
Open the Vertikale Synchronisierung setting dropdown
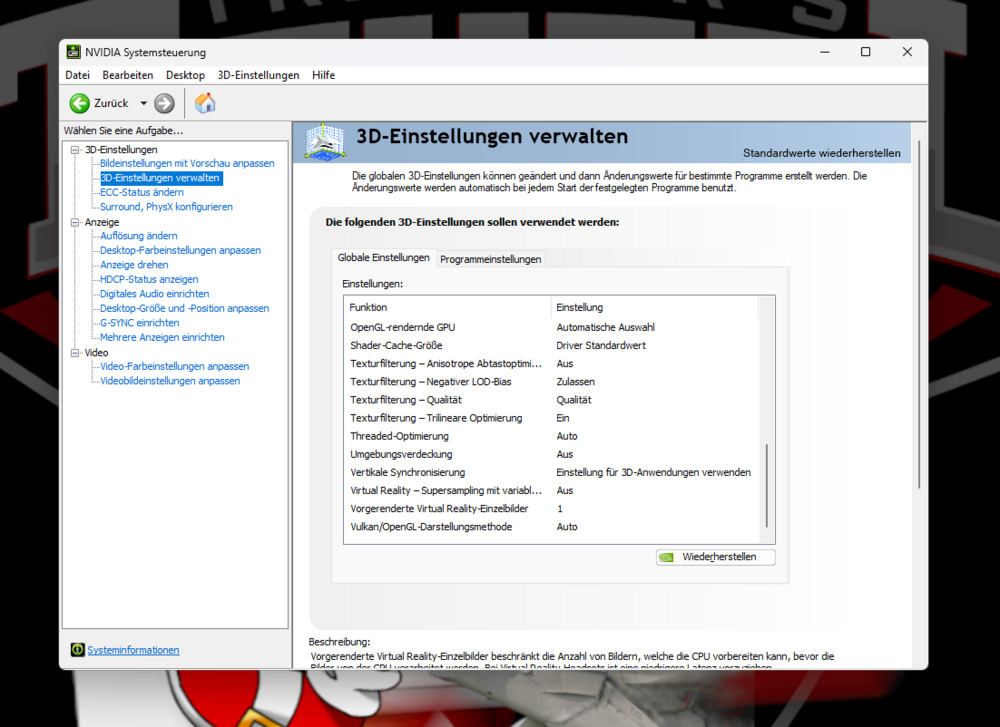650,472
